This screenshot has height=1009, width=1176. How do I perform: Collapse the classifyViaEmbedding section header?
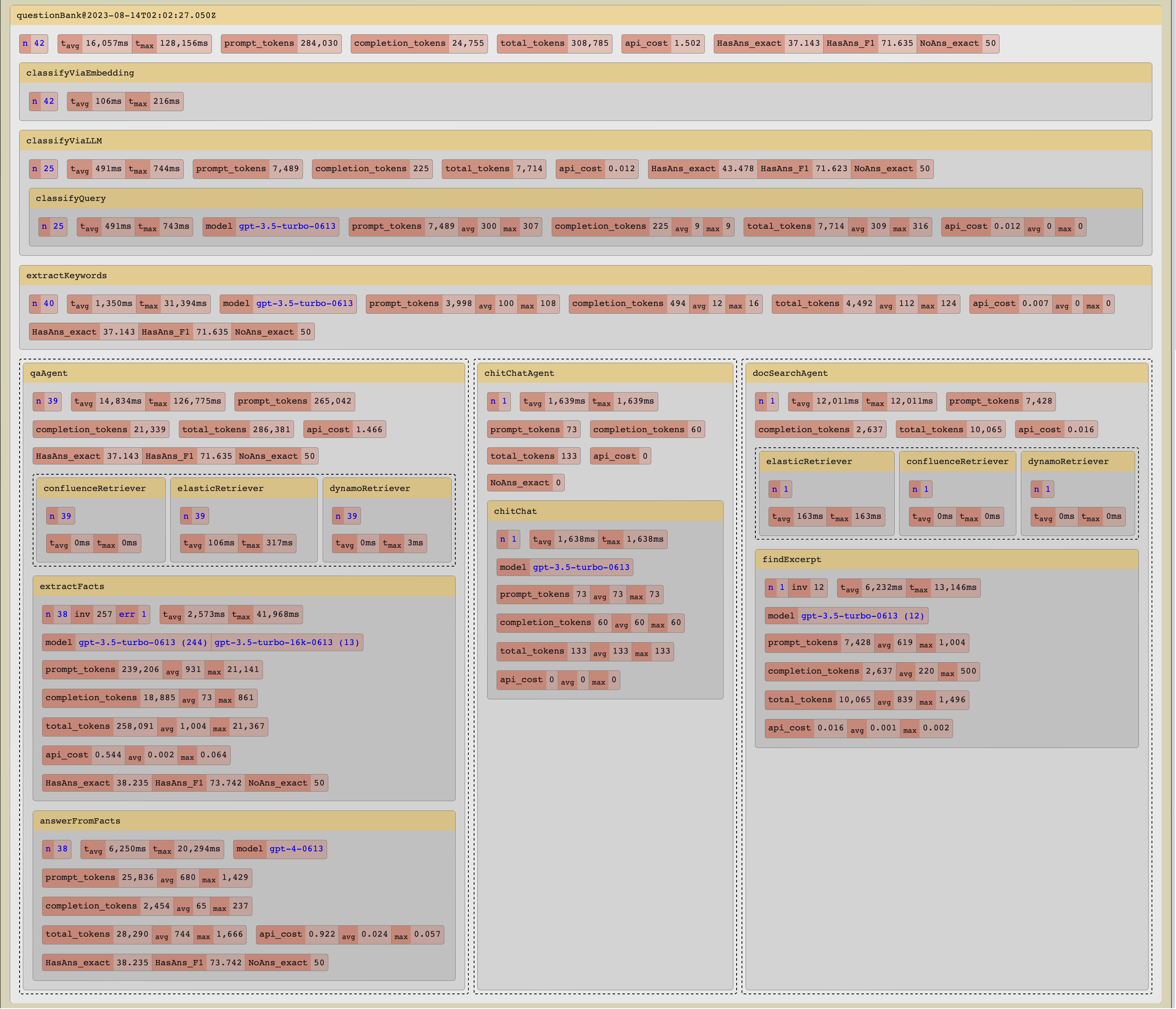pyautogui.click(x=80, y=73)
